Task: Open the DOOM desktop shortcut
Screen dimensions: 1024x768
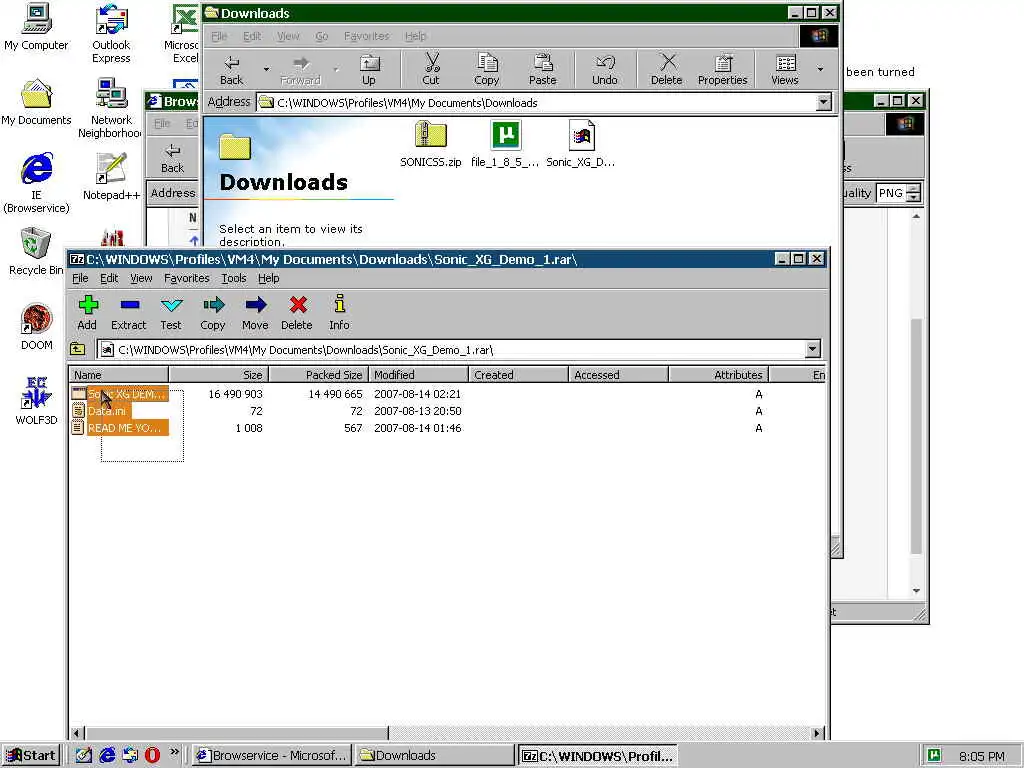Action: (x=37, y=327)
